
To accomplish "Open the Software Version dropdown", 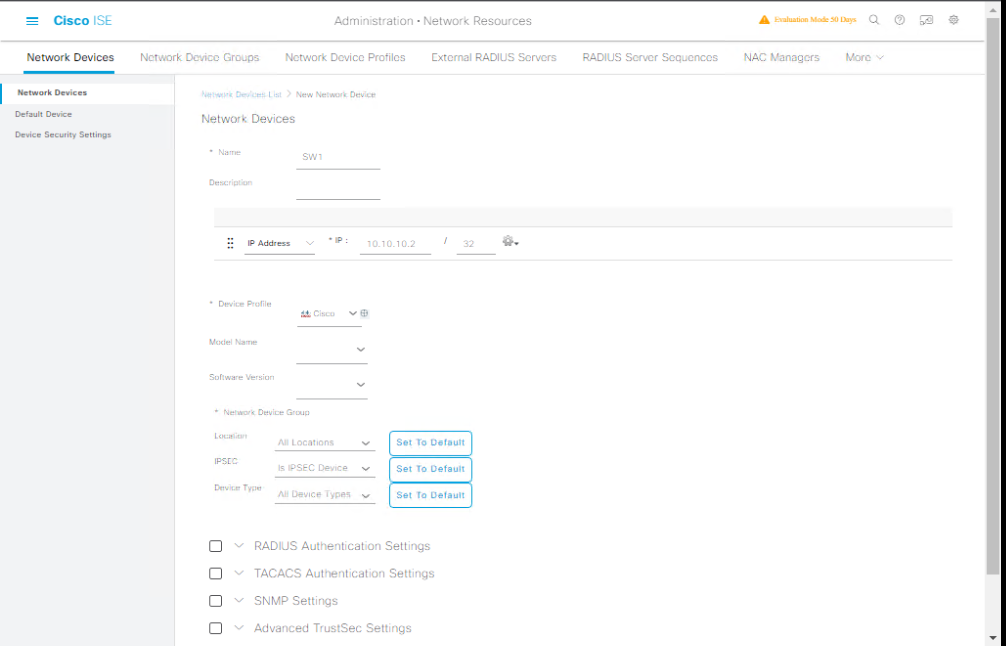I will tap(332, 385).
